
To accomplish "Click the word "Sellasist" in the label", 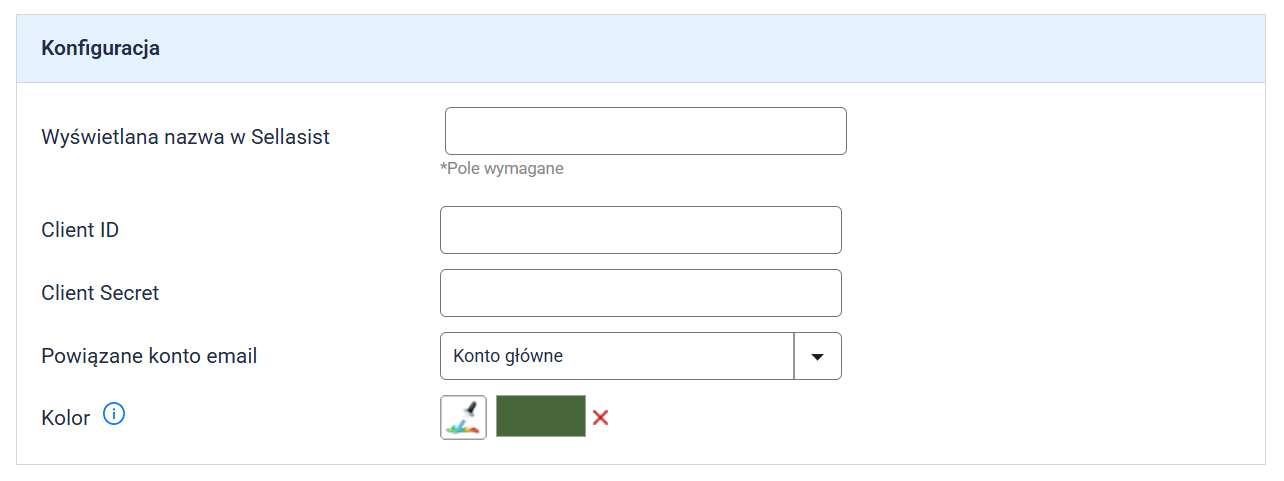I will pos(290,137).
